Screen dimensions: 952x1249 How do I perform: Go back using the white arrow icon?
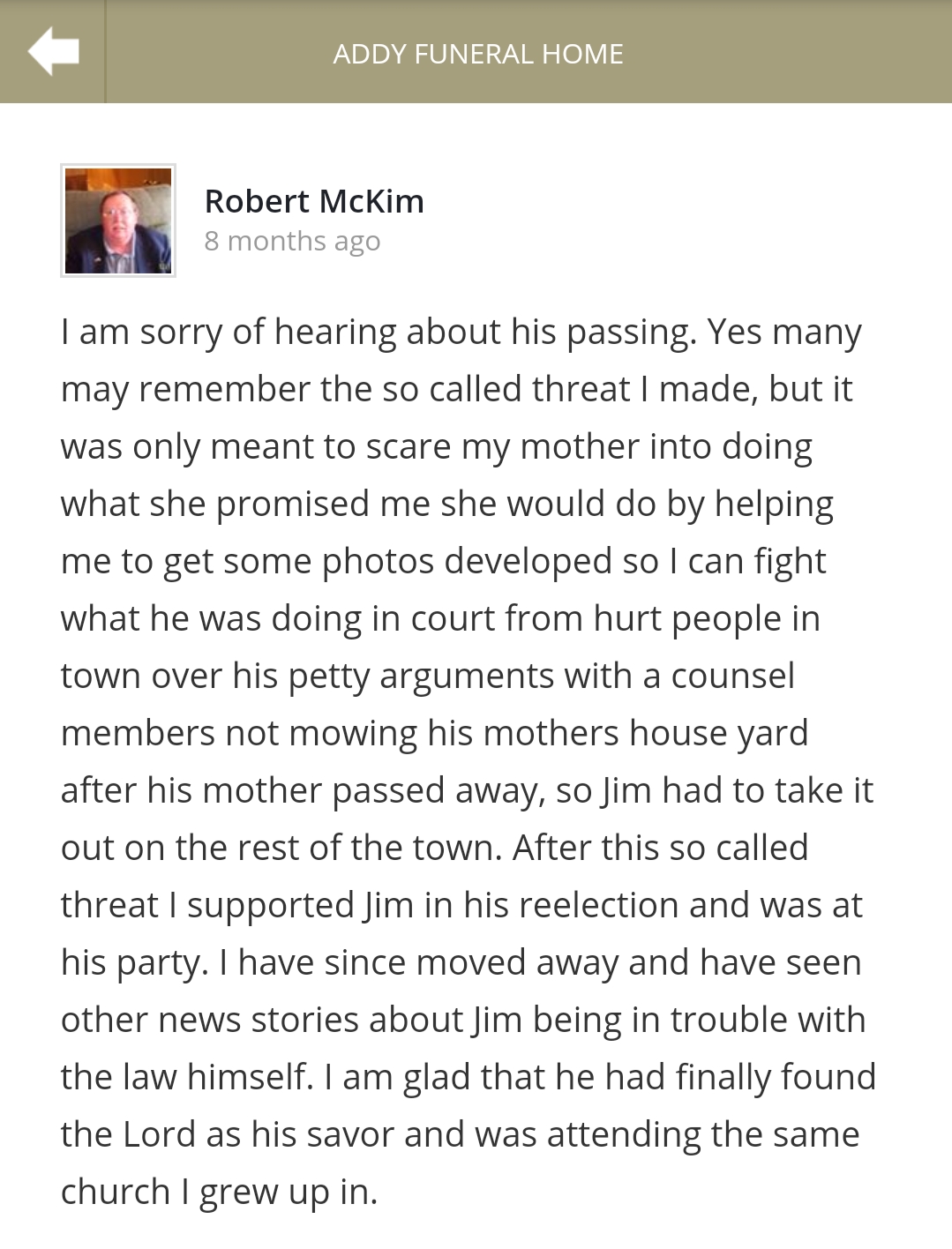[x=53, y=51]
